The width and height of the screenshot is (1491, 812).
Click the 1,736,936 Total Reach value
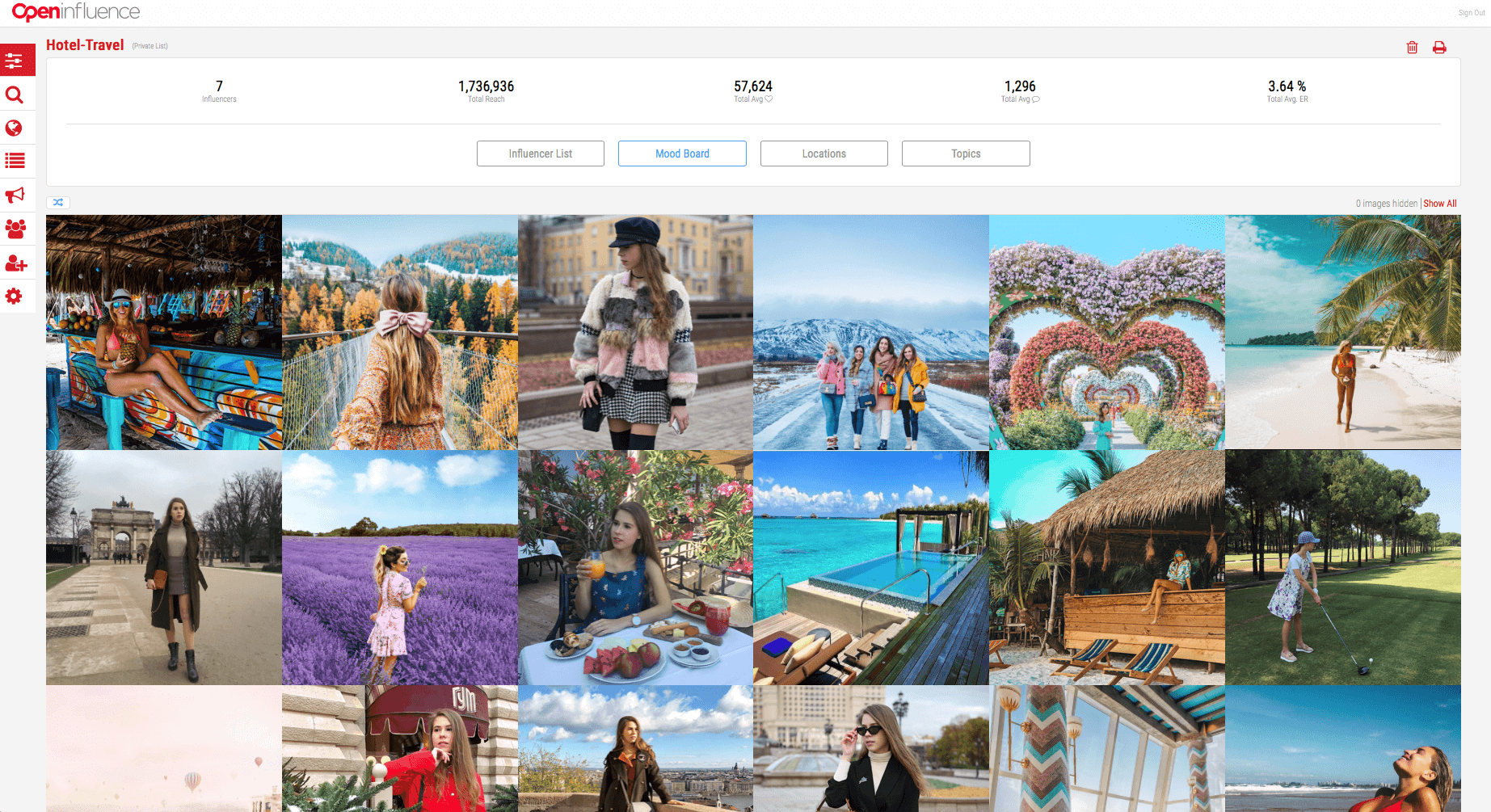click(486, 86)
